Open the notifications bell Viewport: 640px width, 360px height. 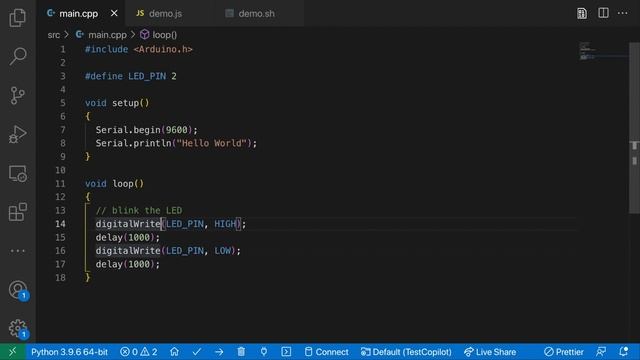[623, 351]
